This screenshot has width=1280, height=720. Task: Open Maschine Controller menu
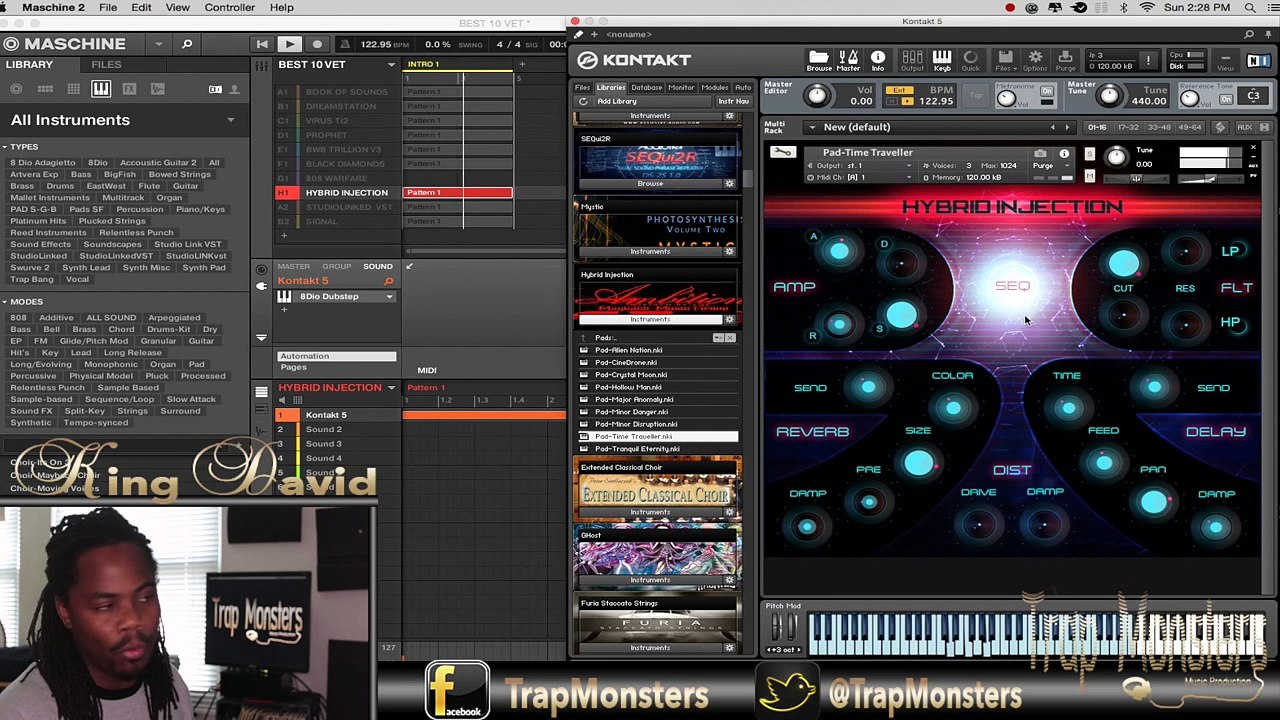point(229,7)
